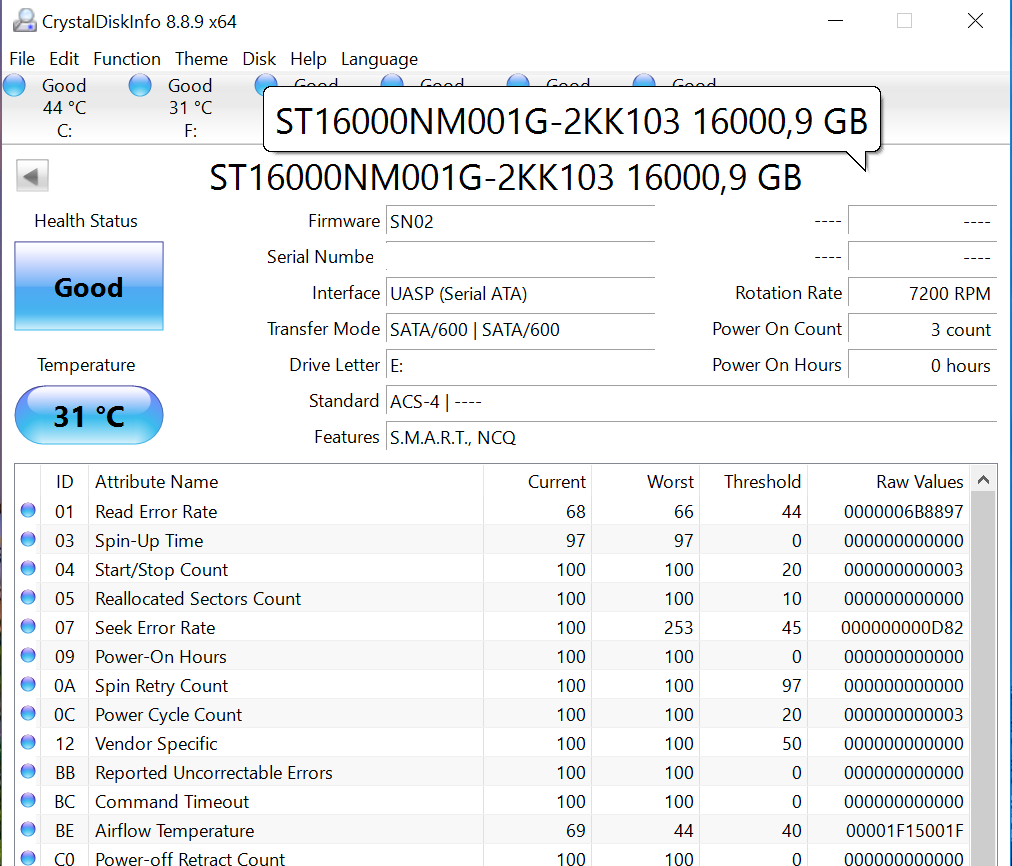Click status orb for Seek Error Rate
1012x866 pixels.
click(x=28, y=627)
